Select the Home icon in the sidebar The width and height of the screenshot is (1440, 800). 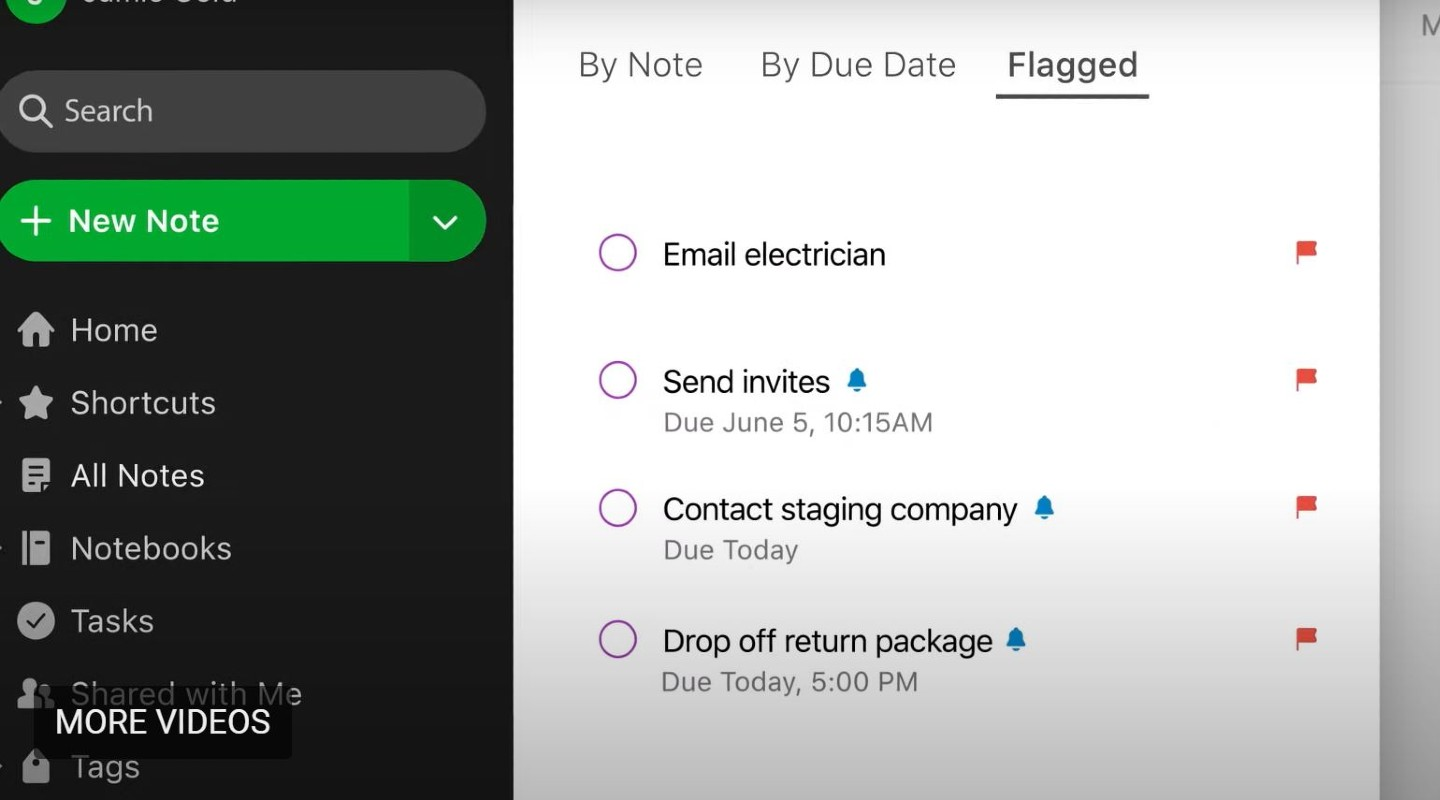pos(35,330)
